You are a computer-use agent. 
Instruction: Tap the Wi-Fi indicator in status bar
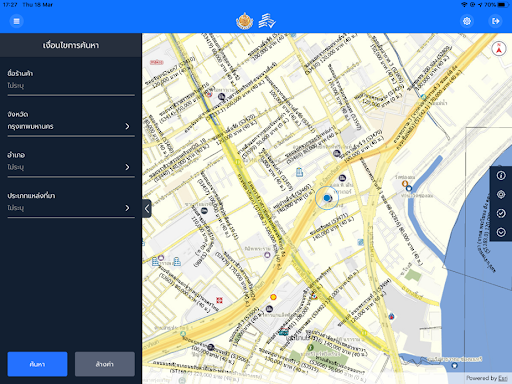464,5
